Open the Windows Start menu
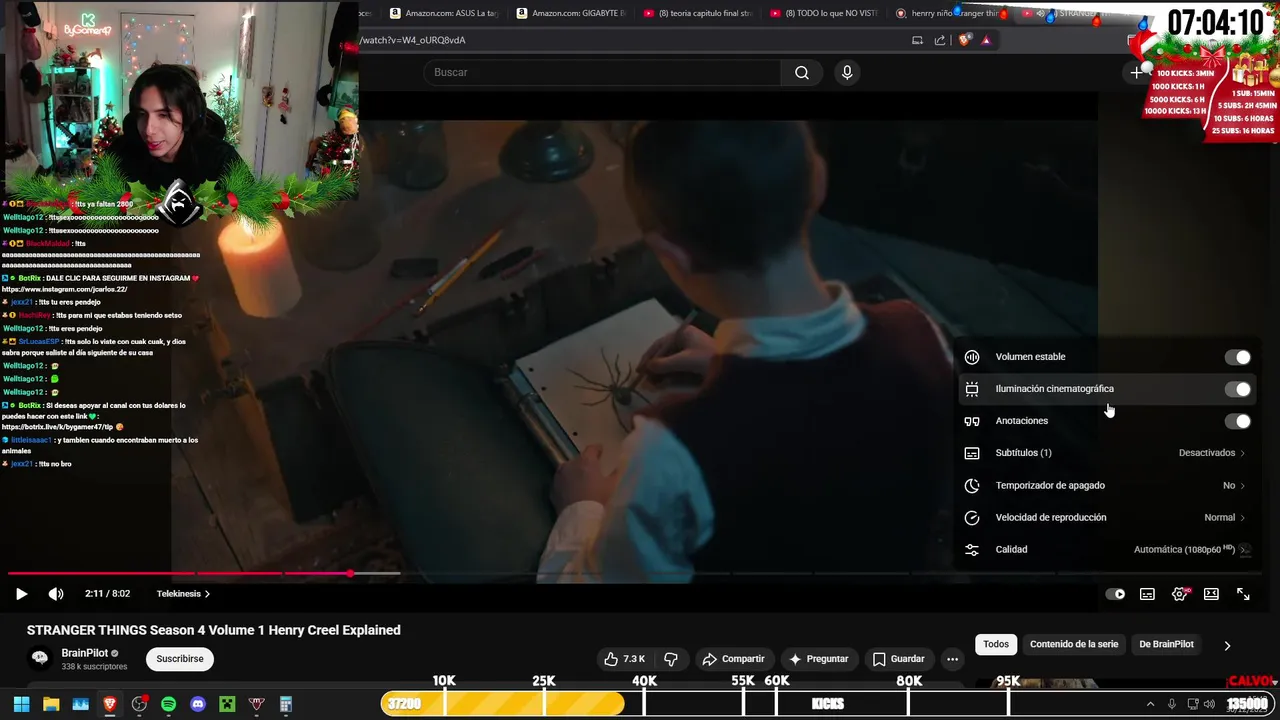The width and height of the screenshot is (1280, 720). (21, 704)
